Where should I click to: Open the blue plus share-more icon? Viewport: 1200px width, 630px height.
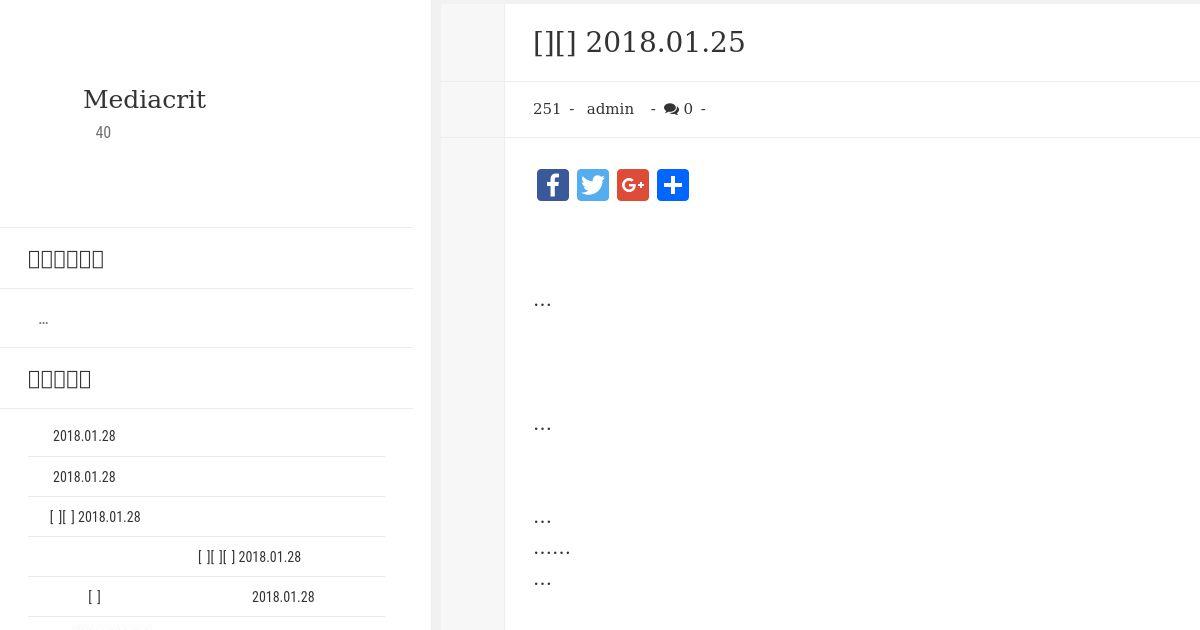(673, 185)
